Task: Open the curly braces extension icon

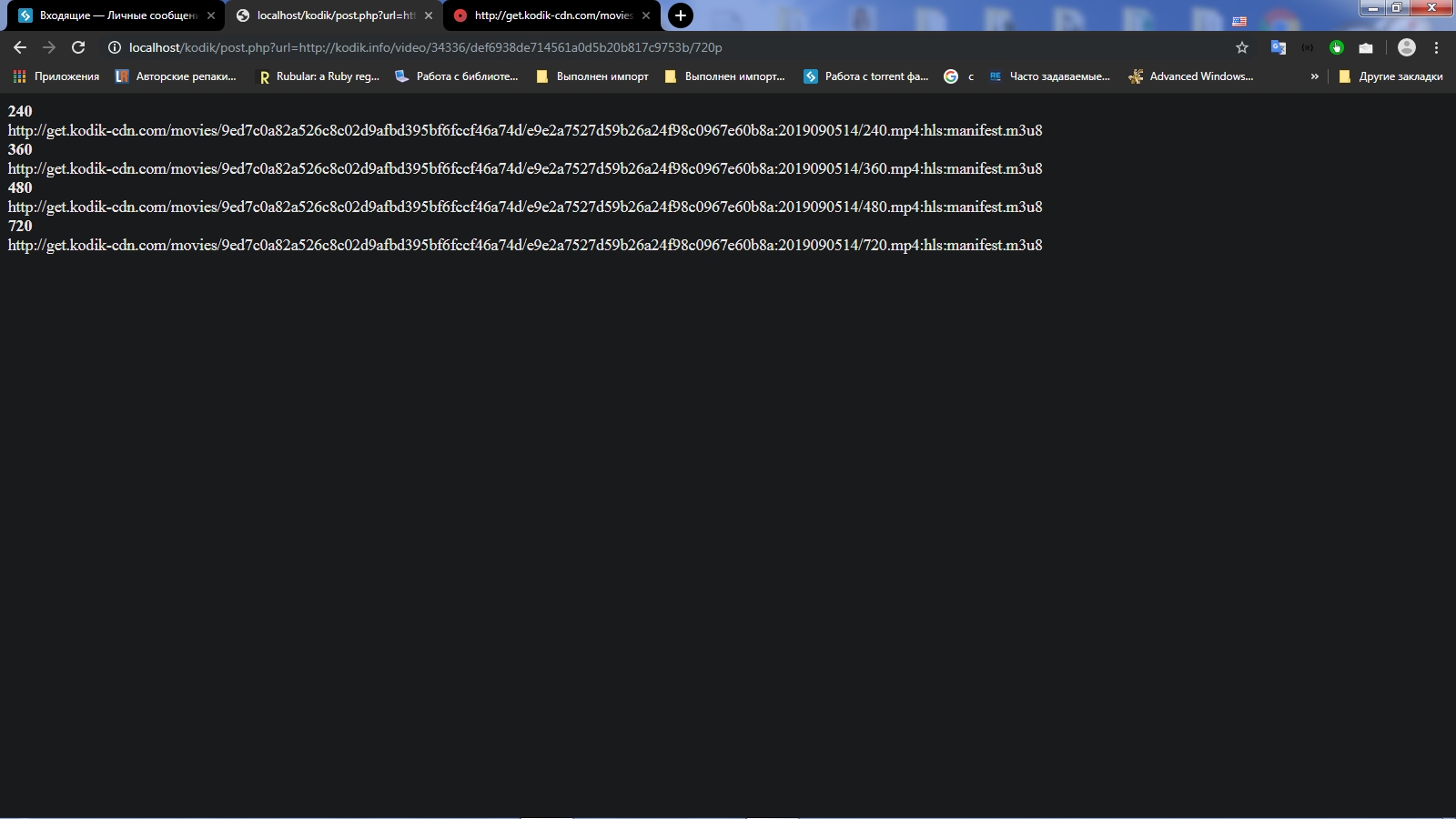Action: pyautogui.click(x=1308, y=47)
